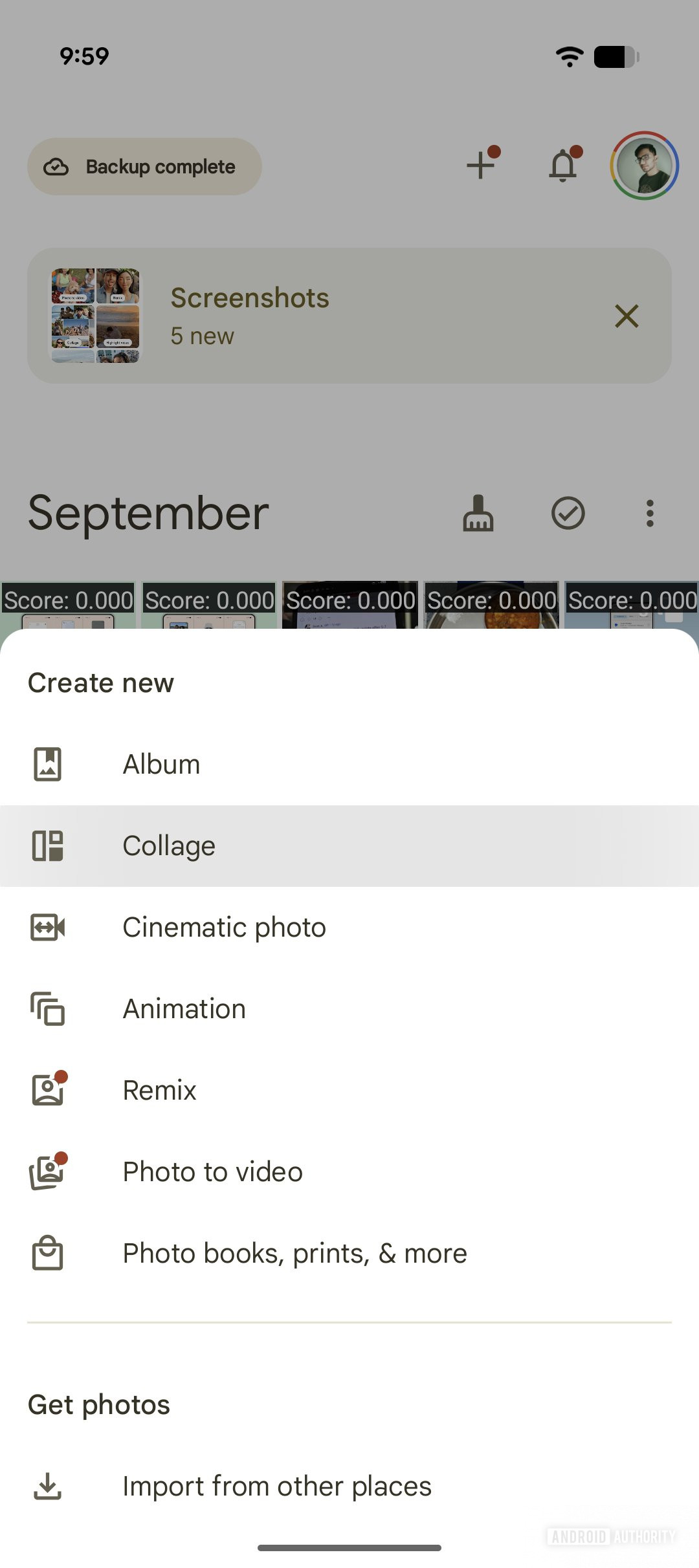The height and width of the screenshot is (1568, 699).
Task: Open the Screenshots memory thumbnail
Action: pyautogui.click(x=94, y=316)
